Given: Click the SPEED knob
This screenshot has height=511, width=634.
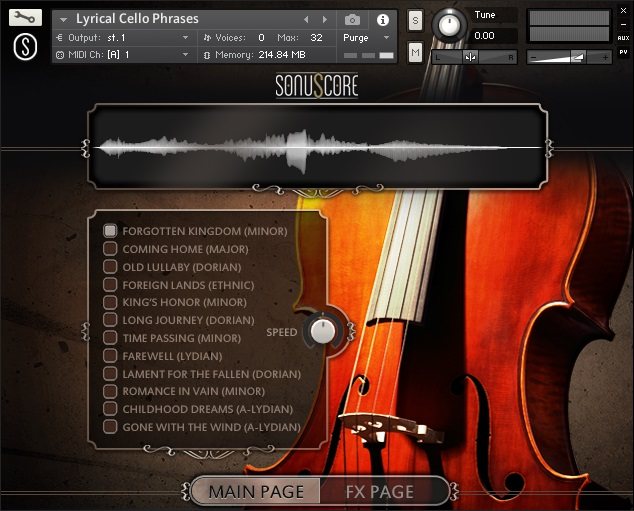Looking at the screenshot, I should click(x=323, y=331).
